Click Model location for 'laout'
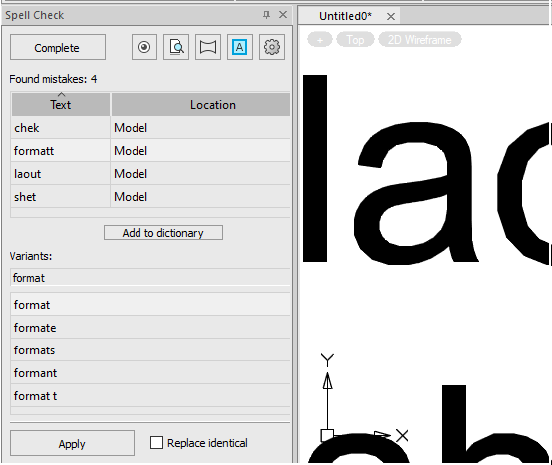Image resolution: width=552 pixels, height=465 pixels. point(201,174)
